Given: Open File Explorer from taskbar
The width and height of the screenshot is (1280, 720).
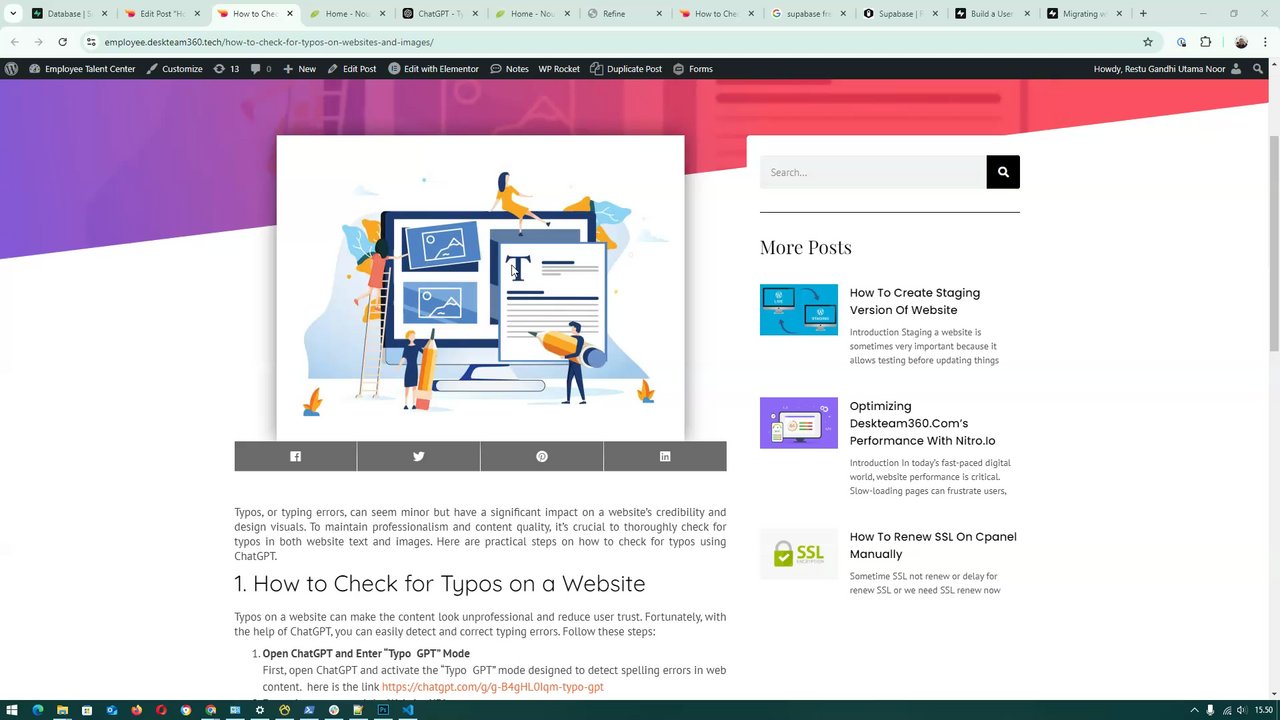Looking at the screenshot, I should 62,710.
